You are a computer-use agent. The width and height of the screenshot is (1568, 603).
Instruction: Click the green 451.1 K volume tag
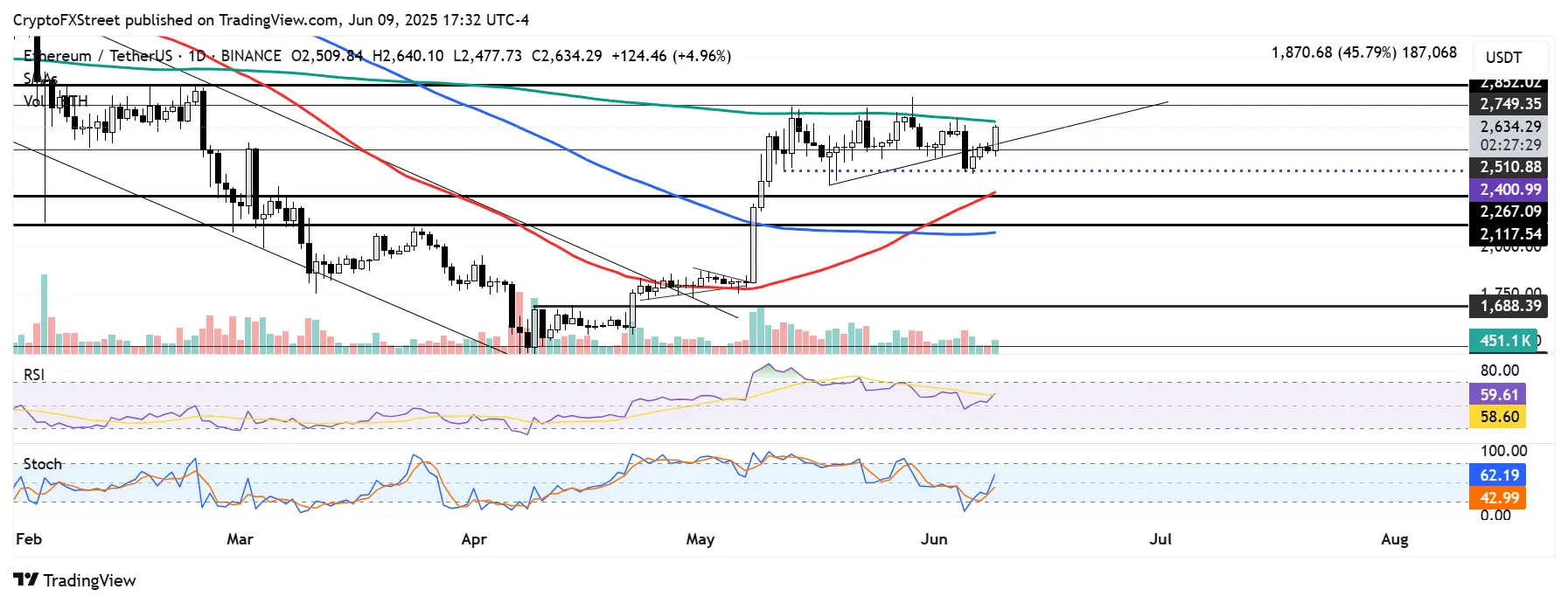[x=1504, y=341]
